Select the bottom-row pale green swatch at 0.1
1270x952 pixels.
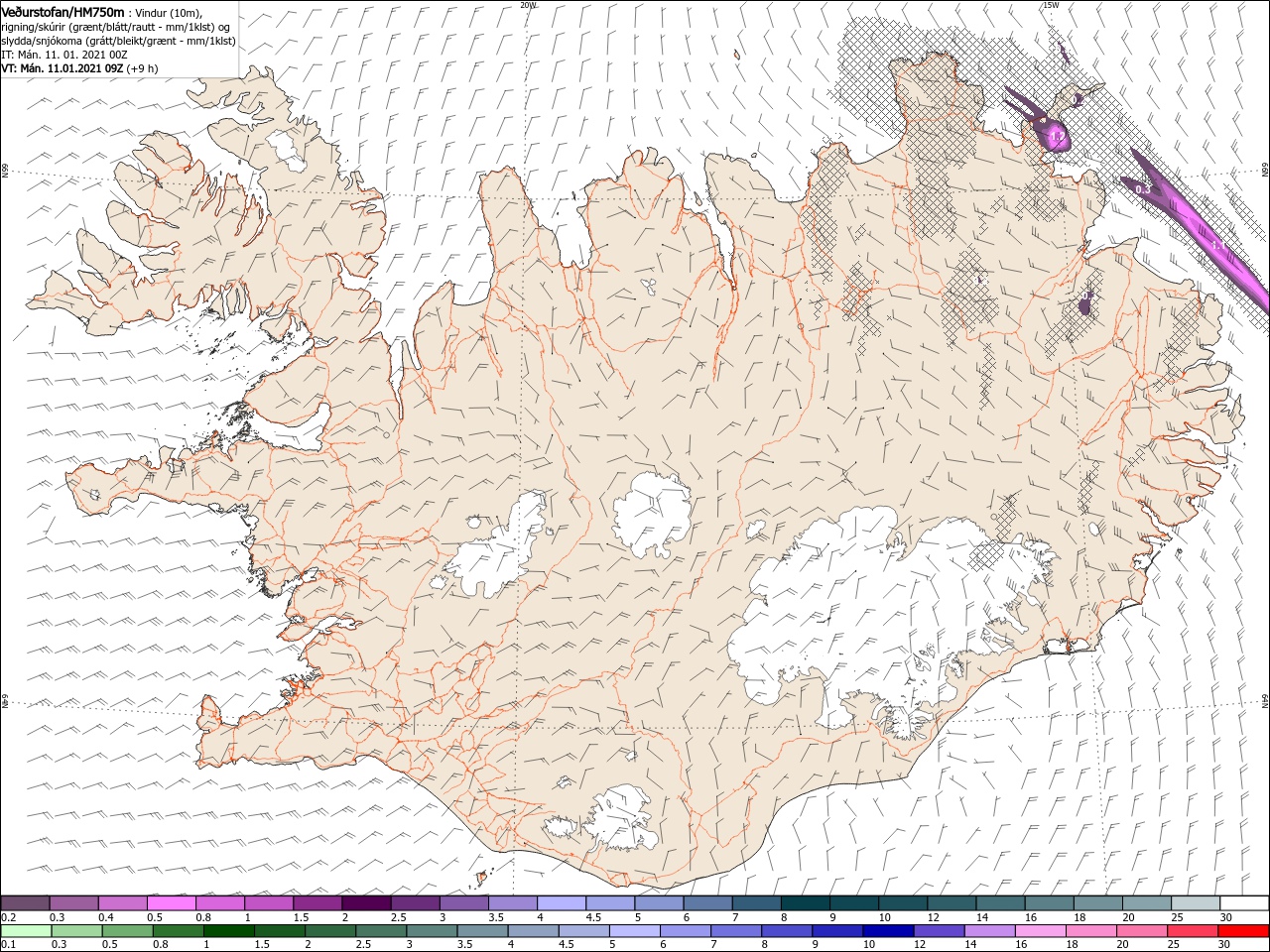tap(26, 930)
